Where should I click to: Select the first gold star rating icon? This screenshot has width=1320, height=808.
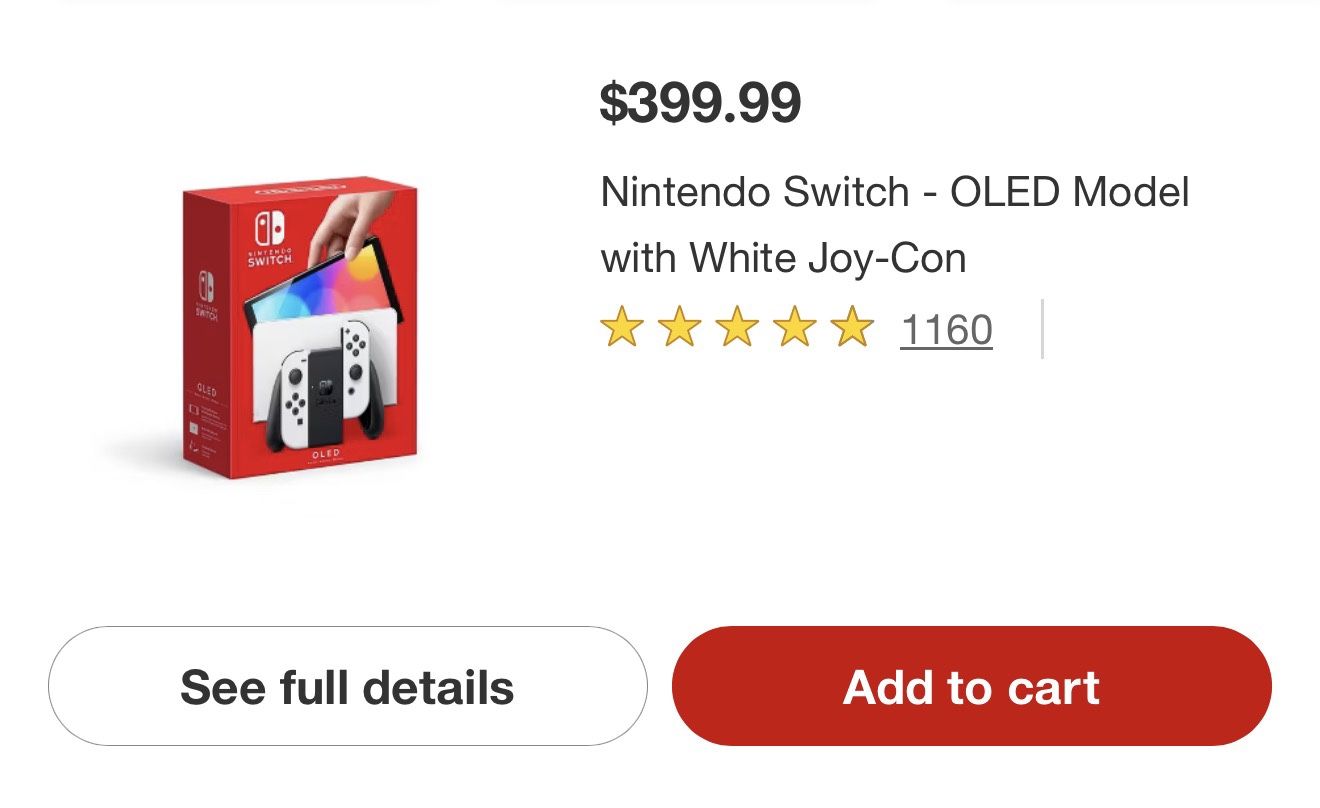(x=620, y=328)
